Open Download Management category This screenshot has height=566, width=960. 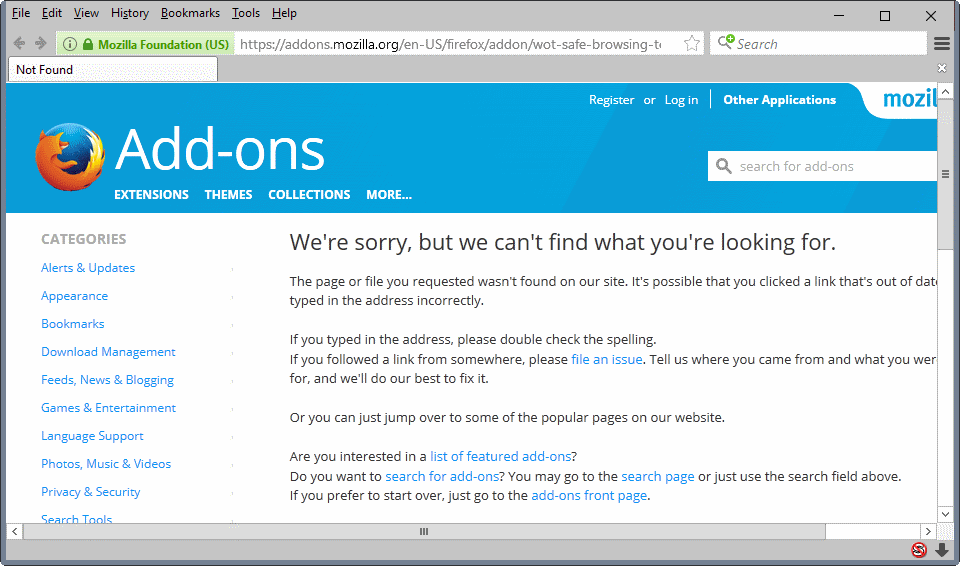(108, 352)
